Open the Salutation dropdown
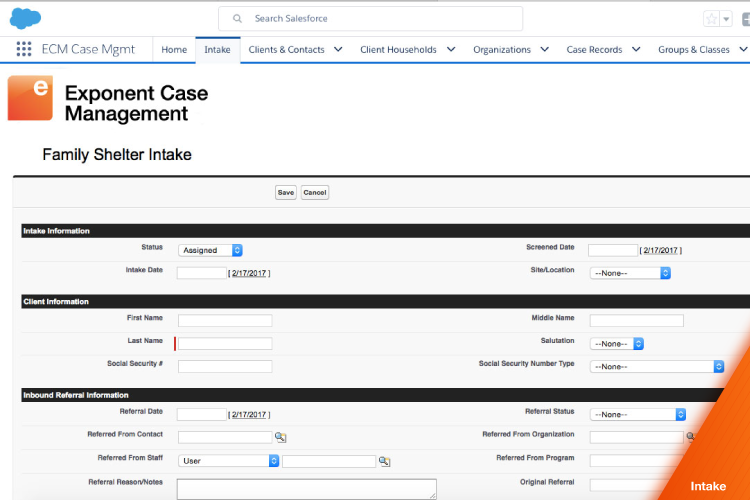750x500 pixels. (617, 344)
